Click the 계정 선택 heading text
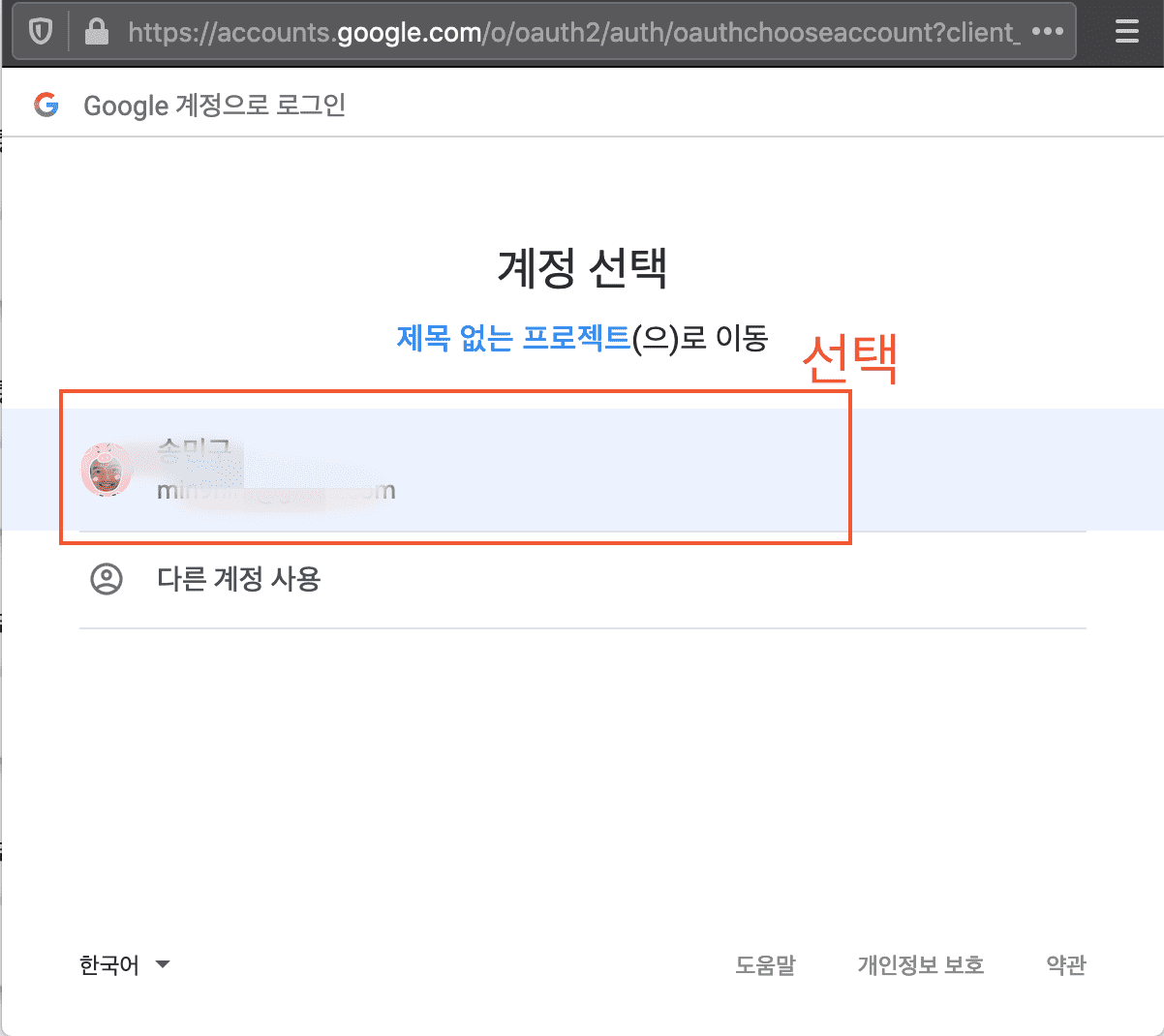1164x1036 pixels. click(582, 267)
